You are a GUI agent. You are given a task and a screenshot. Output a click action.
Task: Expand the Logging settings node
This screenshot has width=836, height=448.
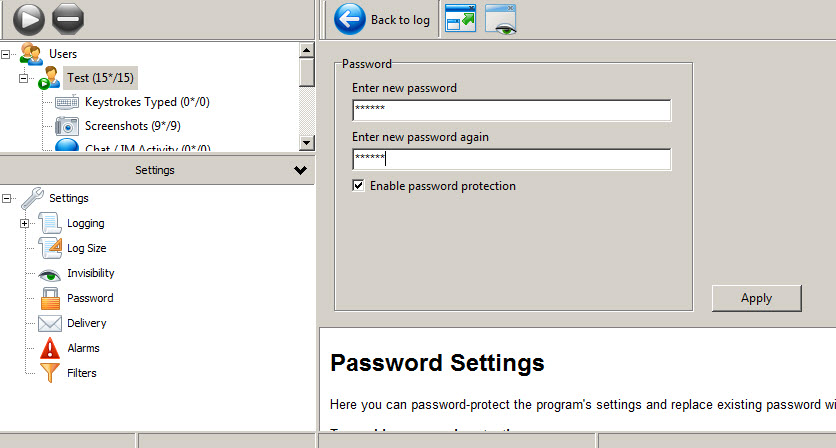[x=25, y=223]
